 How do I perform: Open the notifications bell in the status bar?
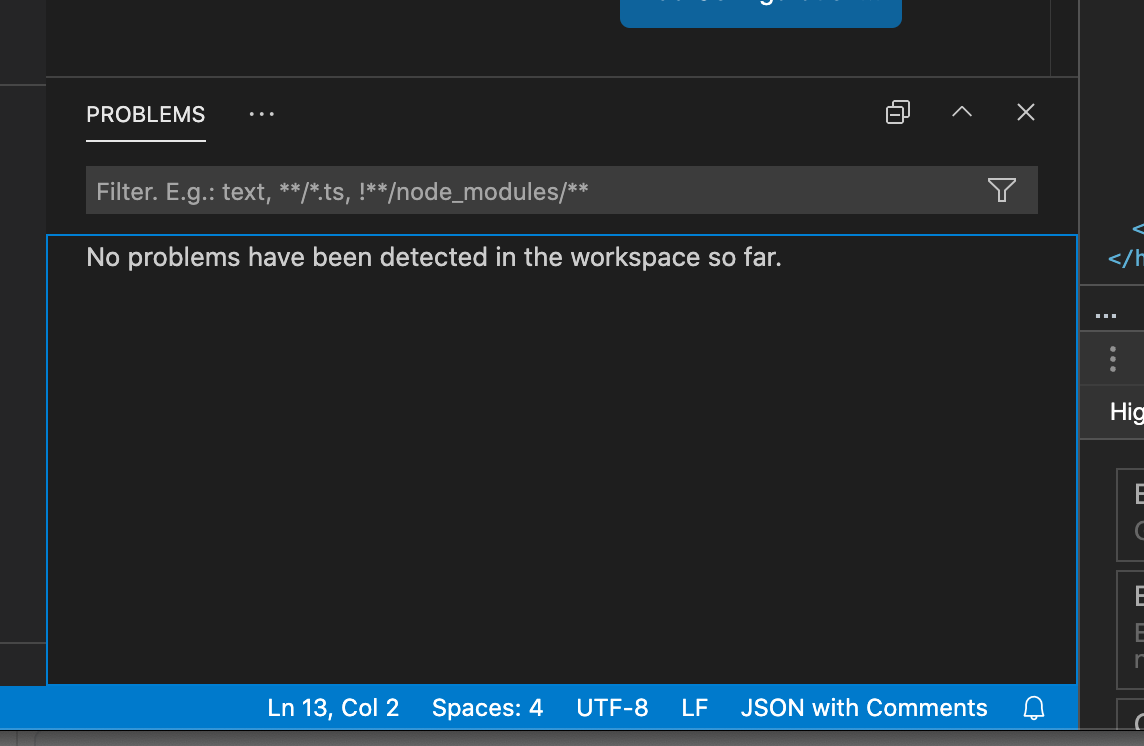point(1035,708)
